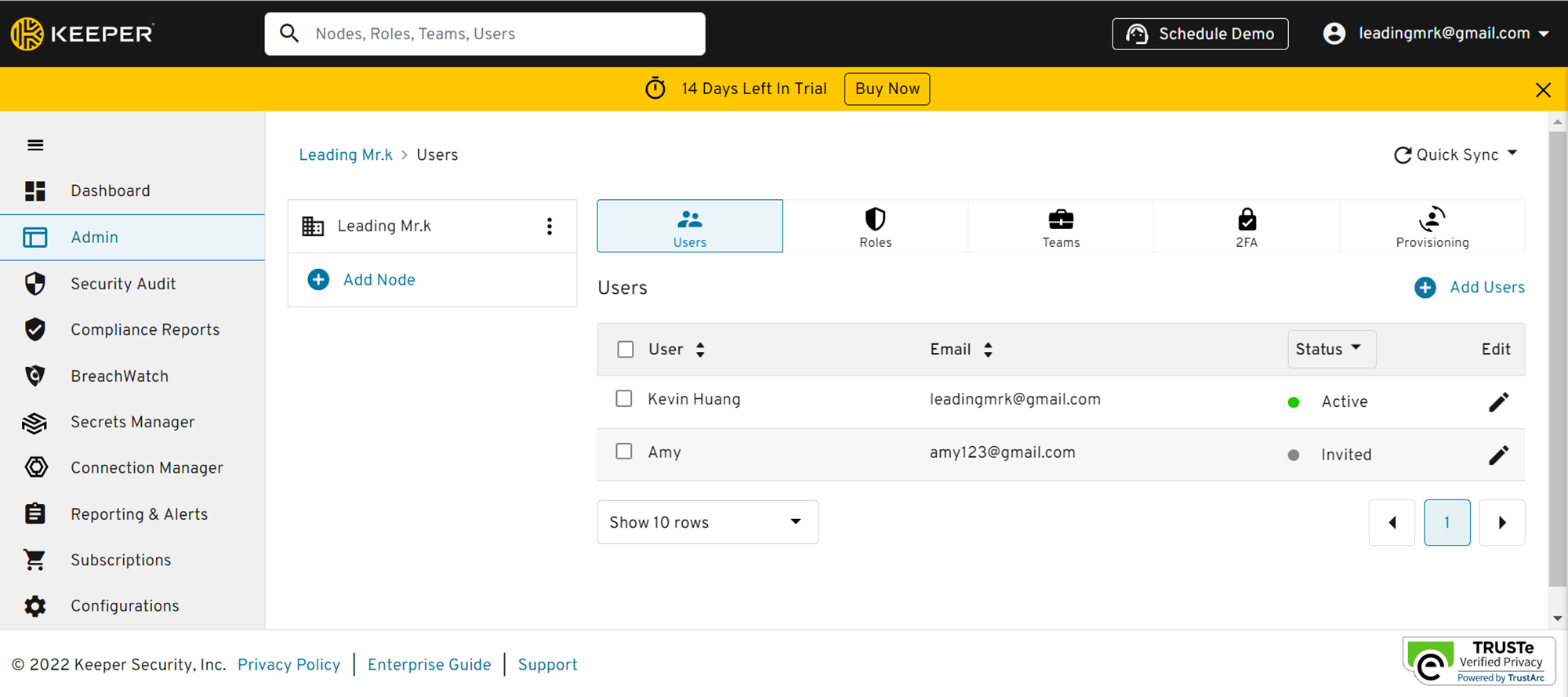Screen dimensions: 1568x697
Task: Click the Schedule Demo button
Action: [x=1200, y=34]
